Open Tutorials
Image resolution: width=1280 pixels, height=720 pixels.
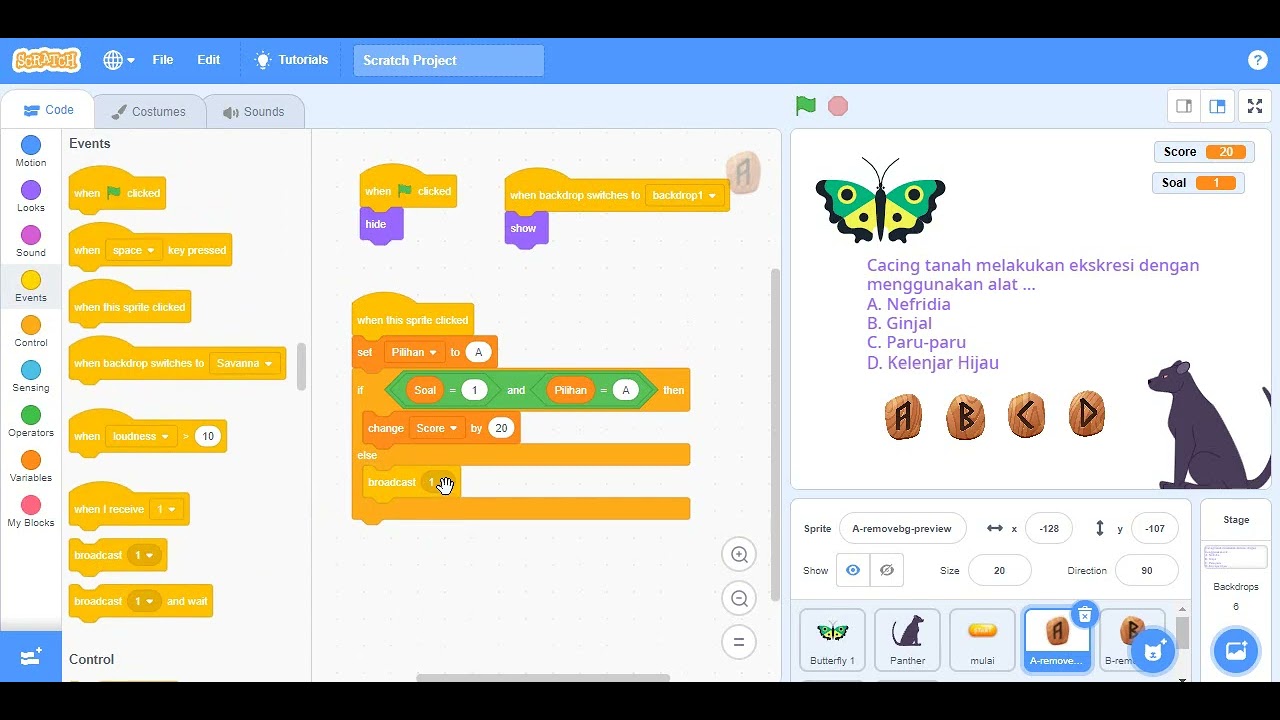click(291, 60)
